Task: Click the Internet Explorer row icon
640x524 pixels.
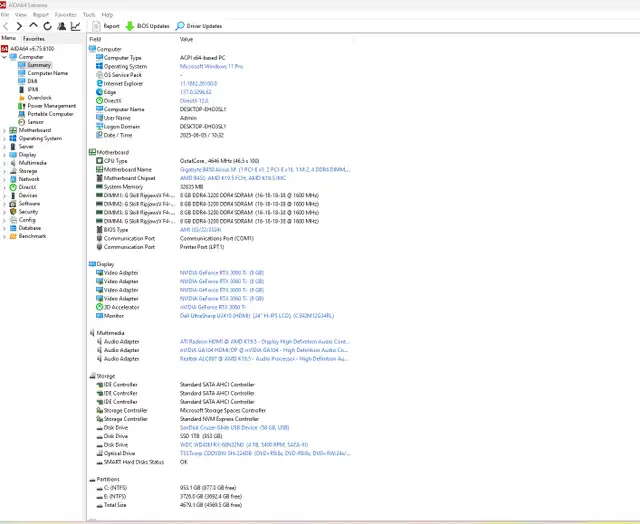Action: (x=99, y=83)
